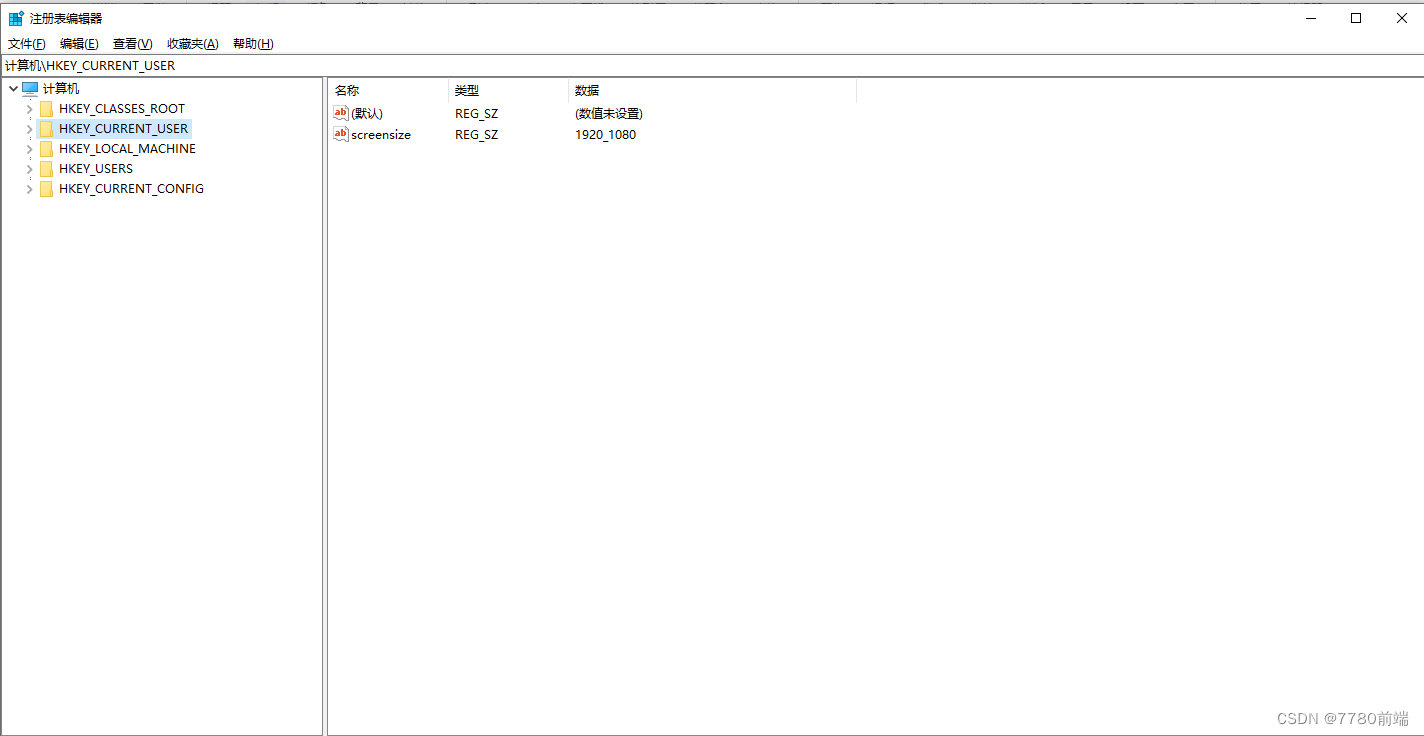Select the HKEY_CURRENT_USER tree item

click(x=123, y=129)
